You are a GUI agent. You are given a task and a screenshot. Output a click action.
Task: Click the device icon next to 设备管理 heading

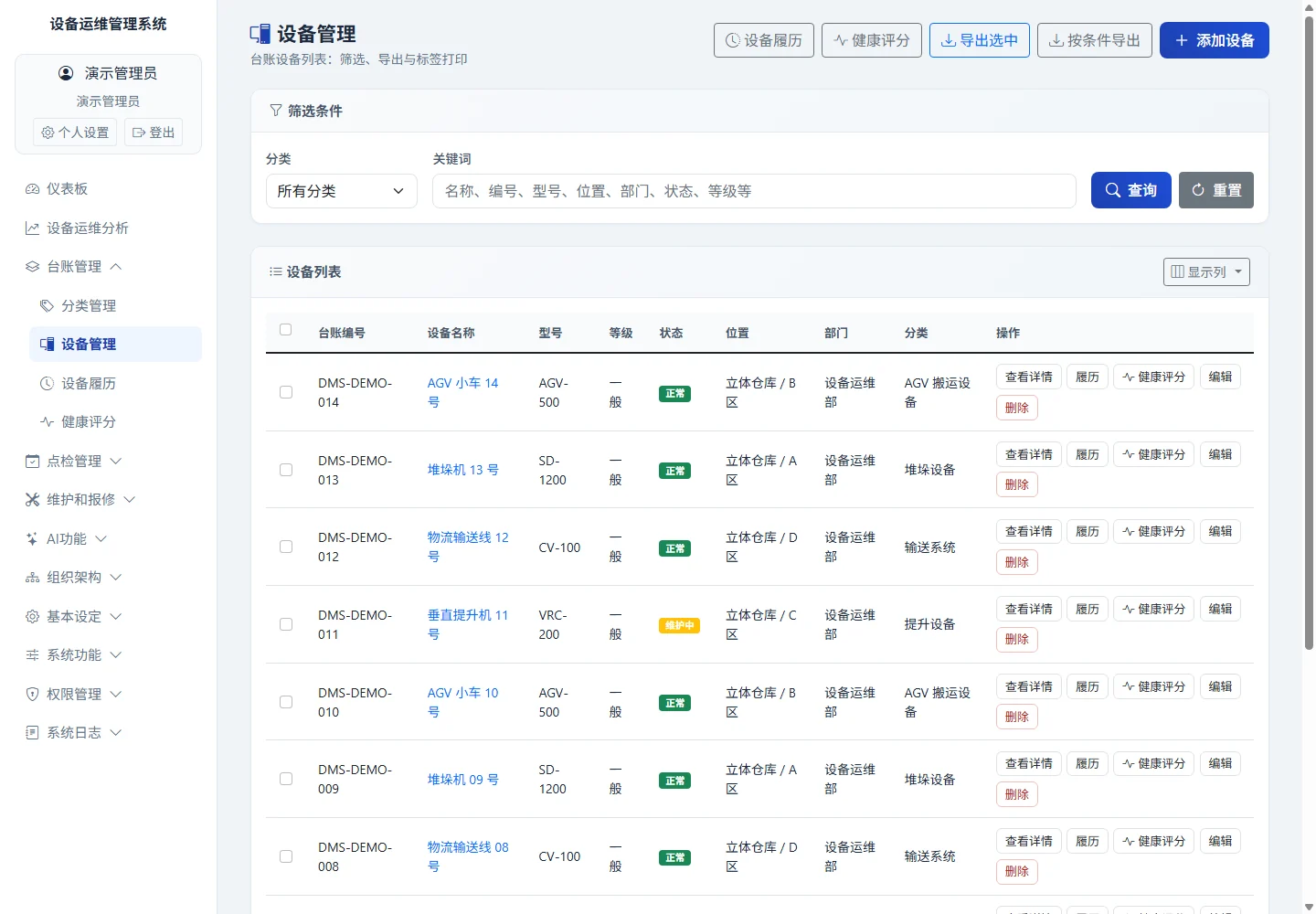(x=260, y=35)
